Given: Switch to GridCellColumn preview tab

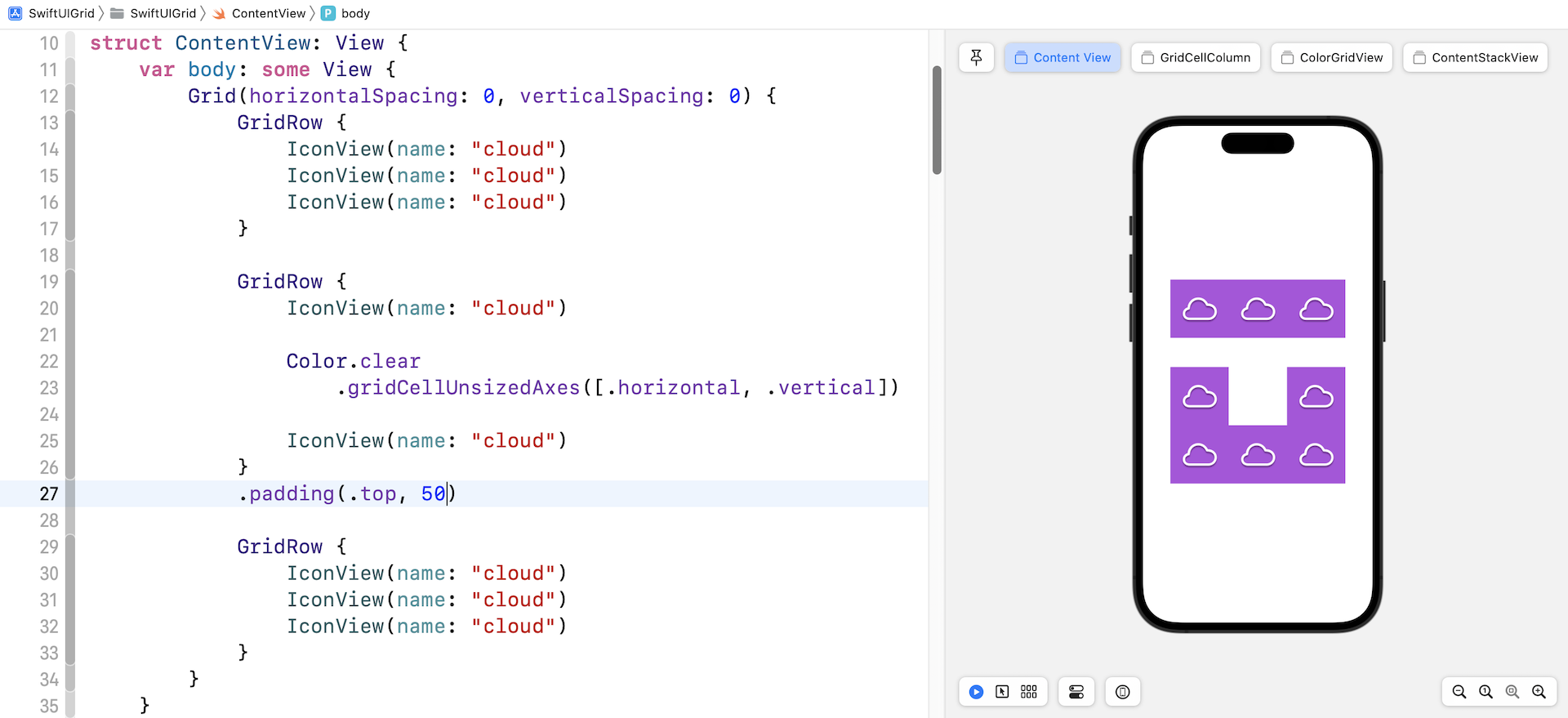Looking at the screenshot, I should pyautogui.click(x=1196, y=57).
